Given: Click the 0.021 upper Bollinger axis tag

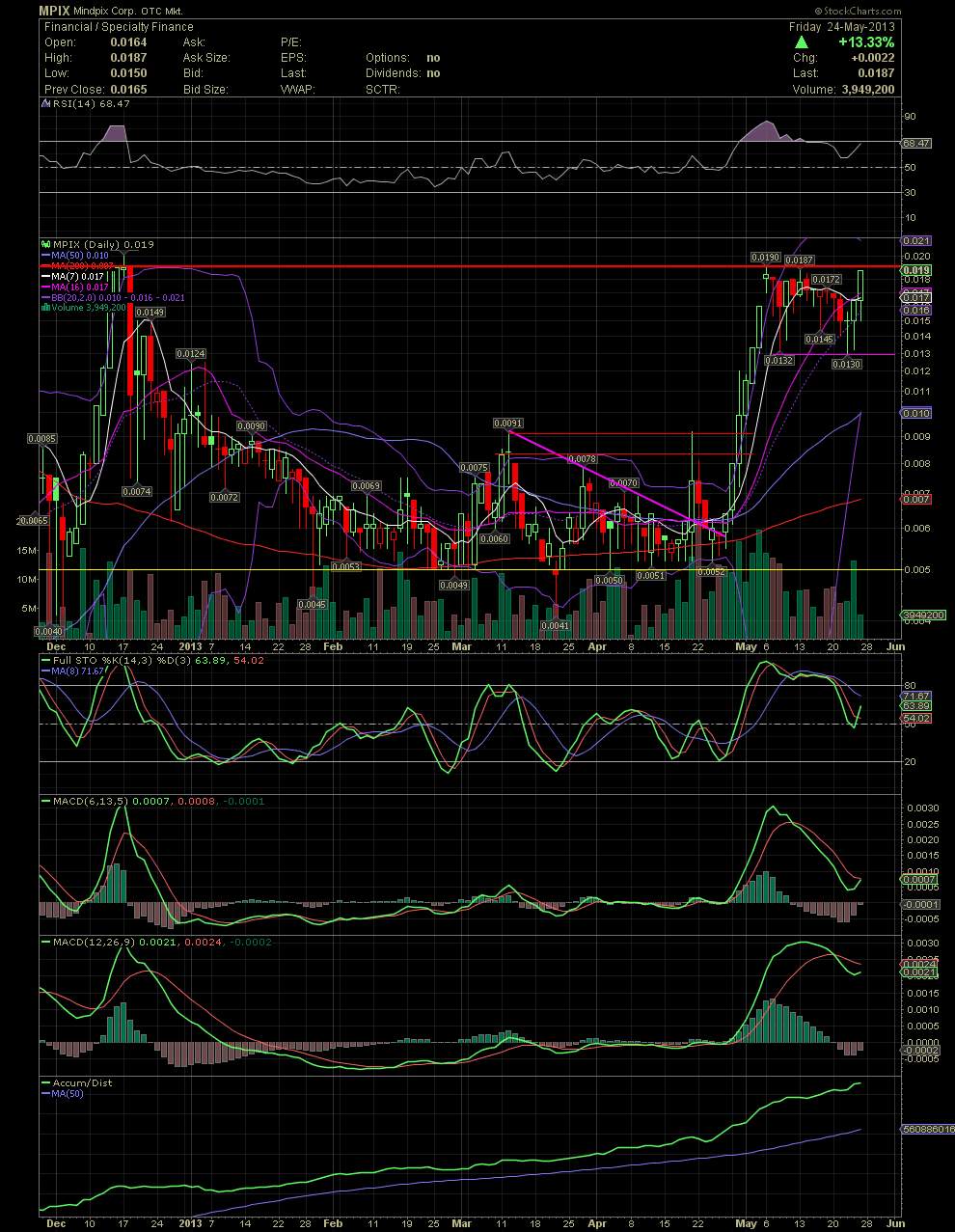Looking at the screenshot, I should click(x=916, y=239).
